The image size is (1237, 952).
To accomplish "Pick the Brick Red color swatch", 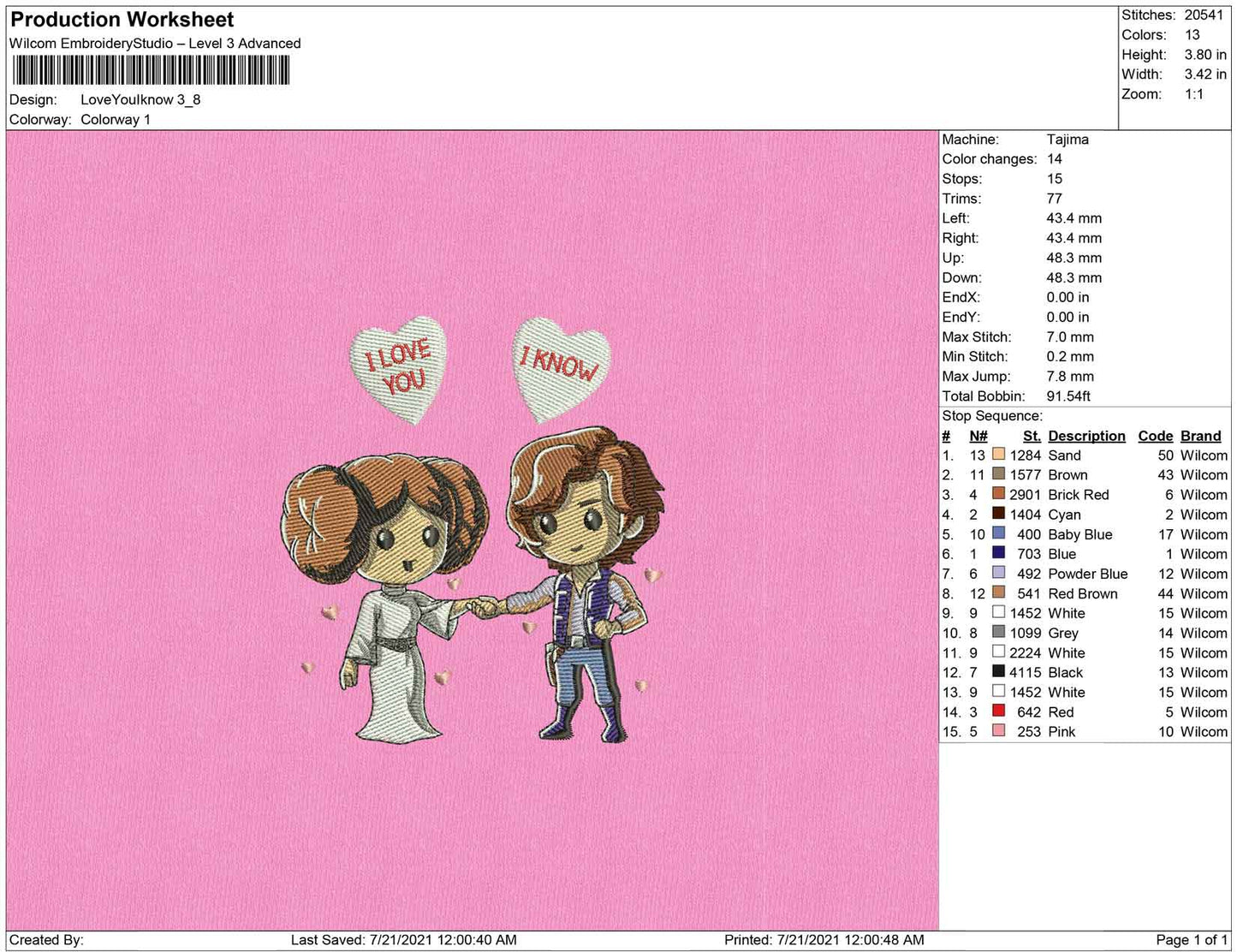I will pos(998,494).
